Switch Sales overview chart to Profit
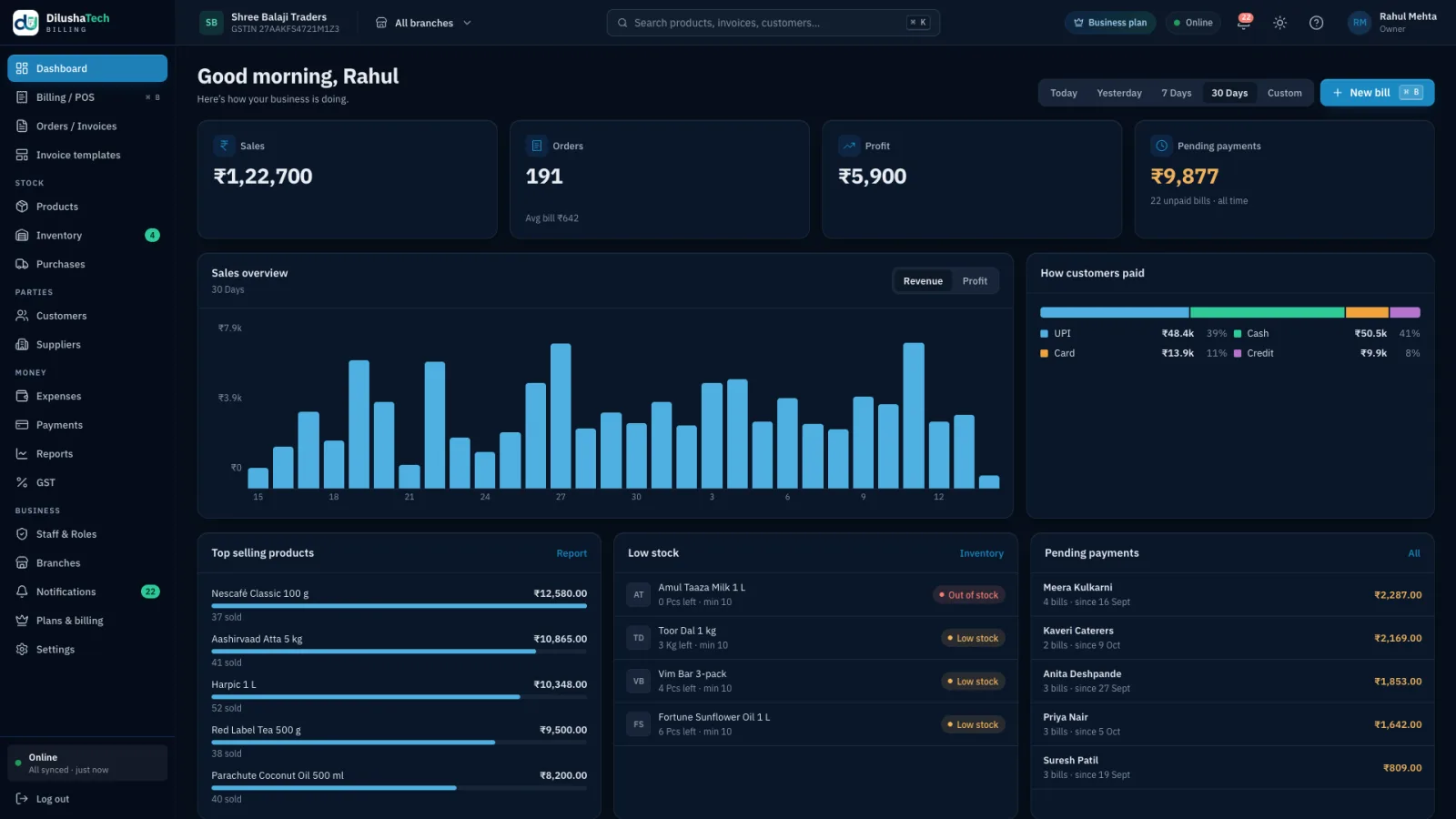The image size is (1456, 819). click(x=975, y=281)
